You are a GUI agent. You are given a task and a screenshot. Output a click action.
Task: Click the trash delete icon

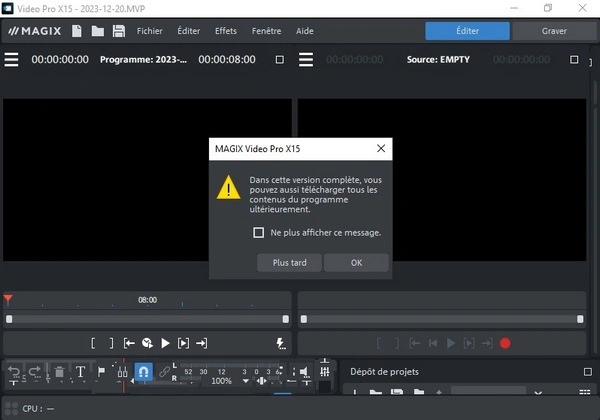(59, 372)
